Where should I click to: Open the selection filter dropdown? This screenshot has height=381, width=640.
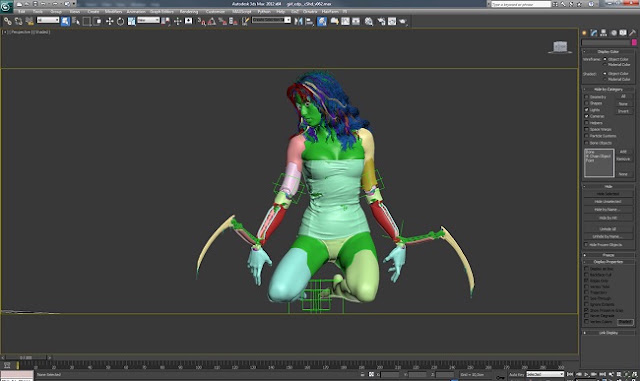48,20
